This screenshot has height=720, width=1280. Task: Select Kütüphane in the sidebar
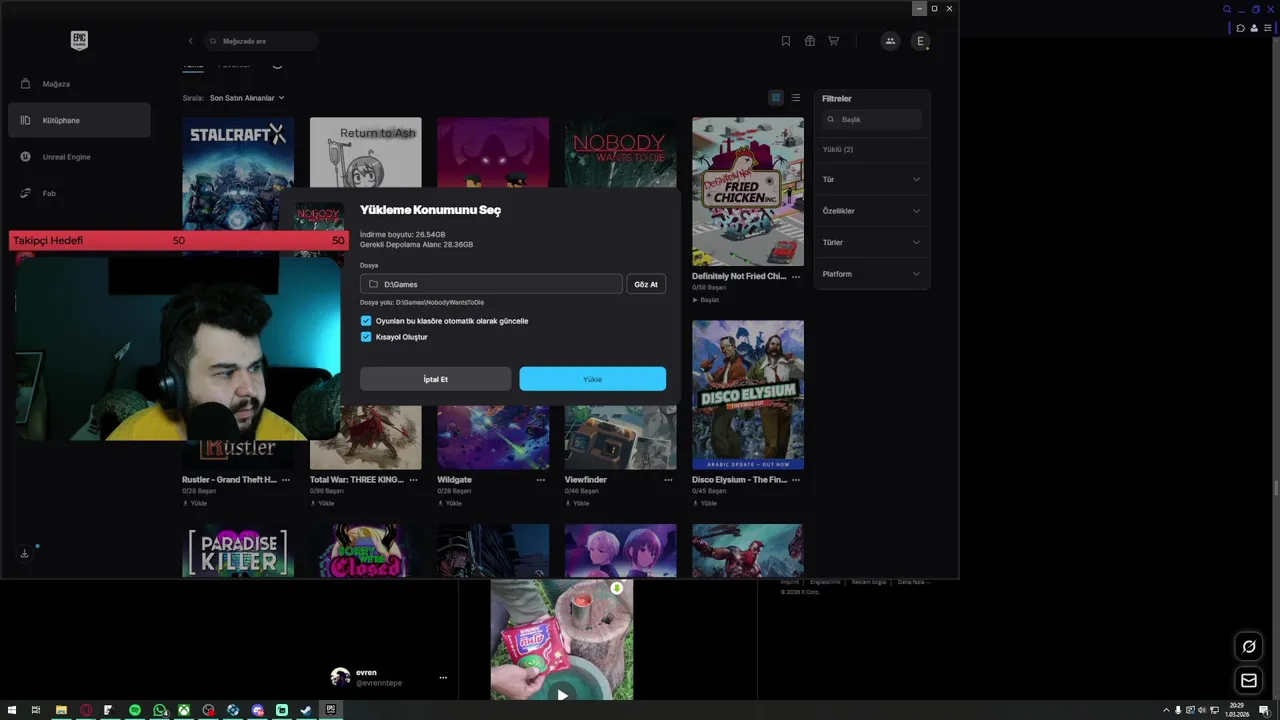79,120
